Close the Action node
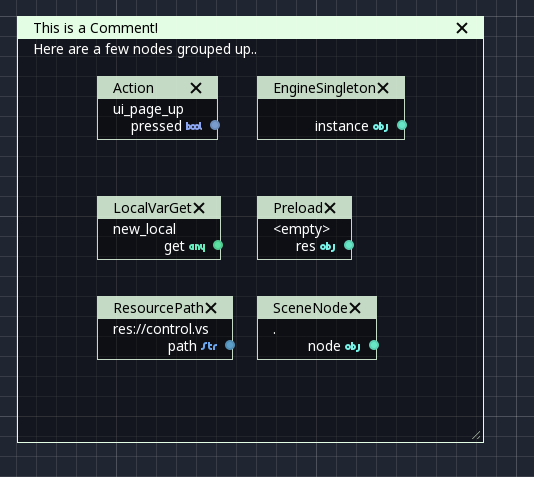The height and width of the screenshot is (477, 534). [x=196, y=88]
